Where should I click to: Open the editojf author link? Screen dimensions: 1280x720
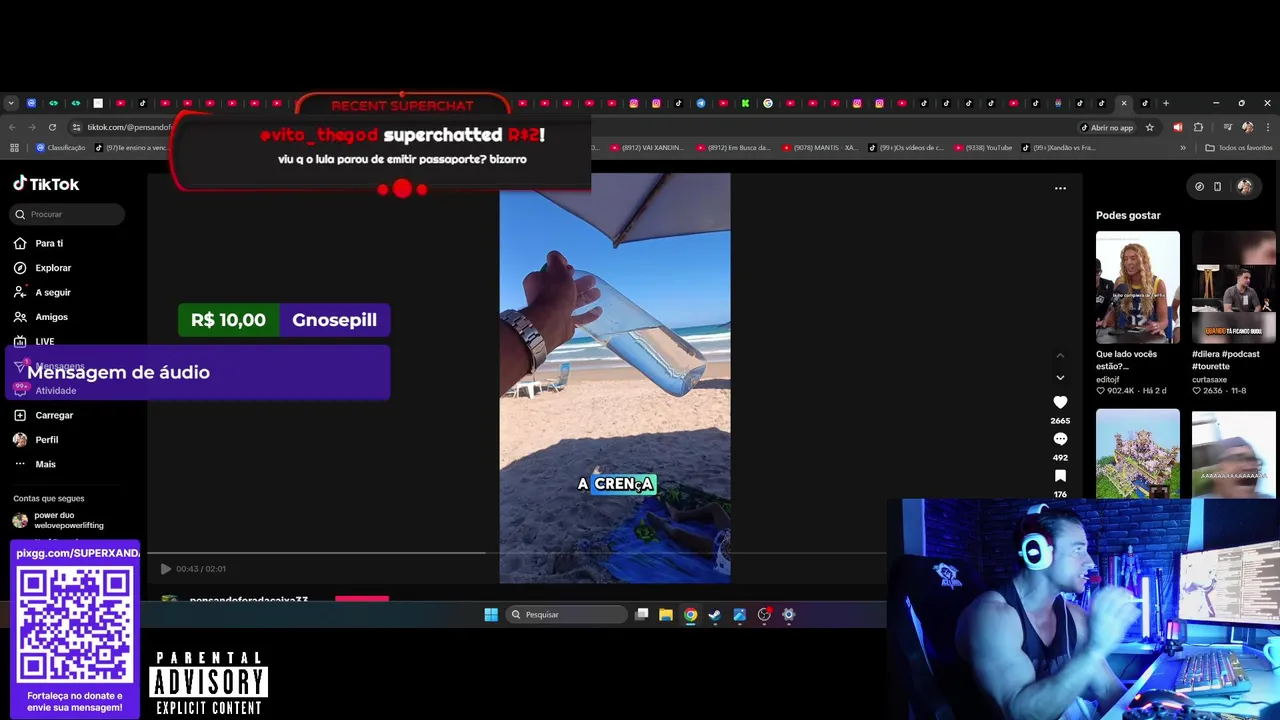(1108, 379)
